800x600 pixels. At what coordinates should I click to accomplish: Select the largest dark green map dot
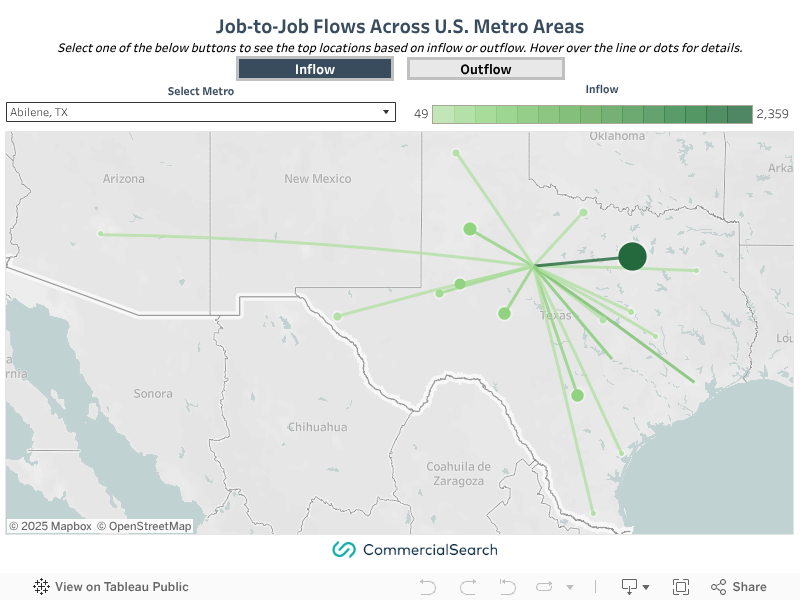(632, 257)
